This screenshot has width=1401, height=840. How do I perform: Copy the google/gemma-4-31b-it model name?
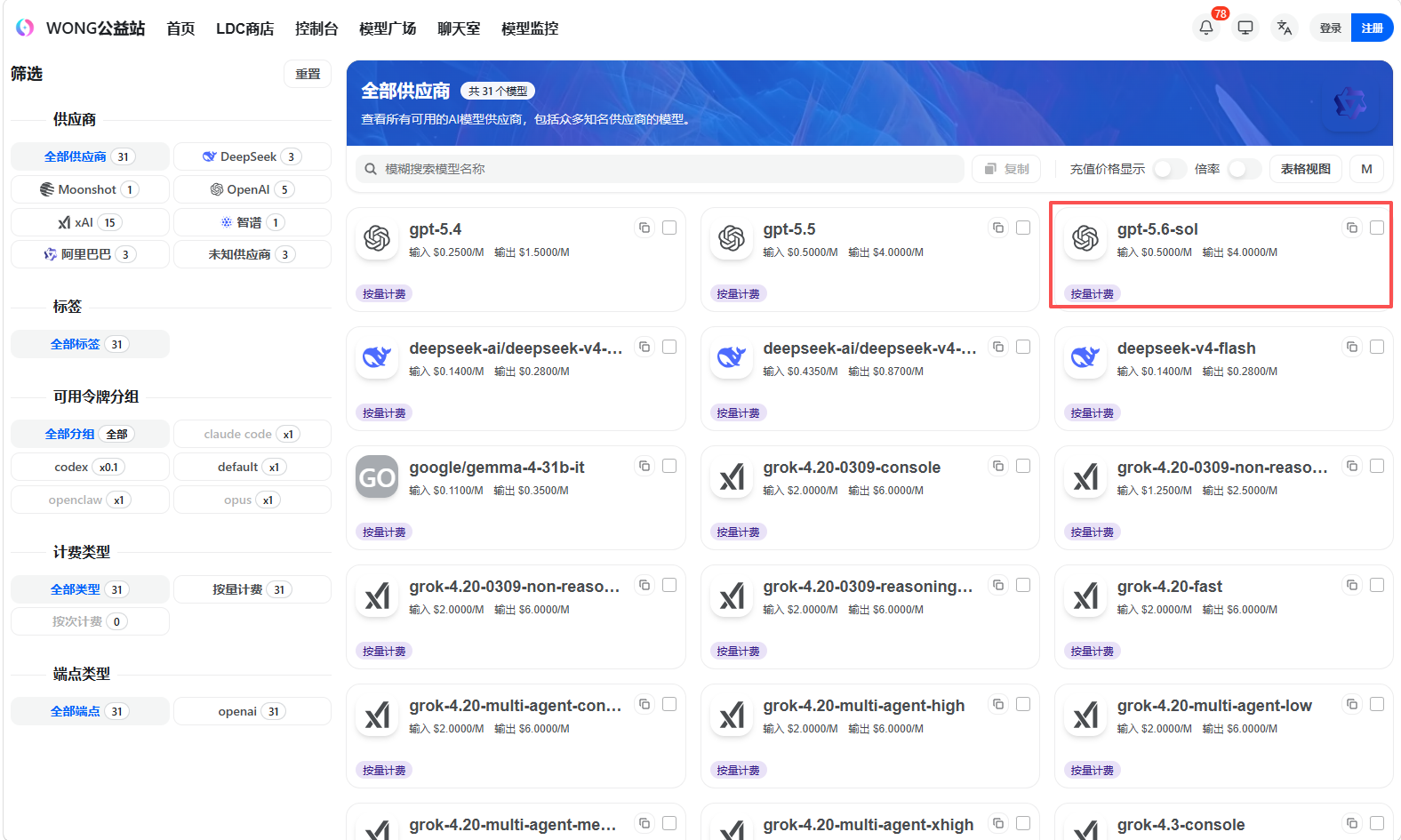click(x=644, y=466)
